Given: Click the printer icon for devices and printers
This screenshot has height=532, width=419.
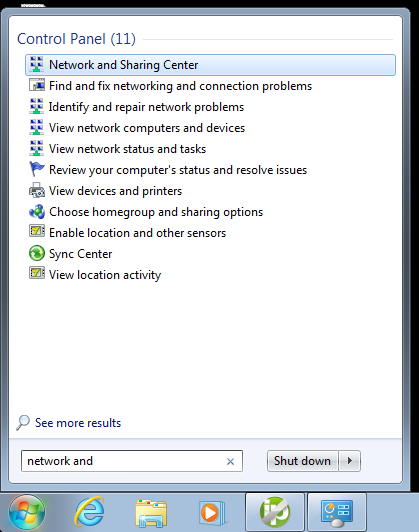Looking at the screenshot, I should [37, 190].
